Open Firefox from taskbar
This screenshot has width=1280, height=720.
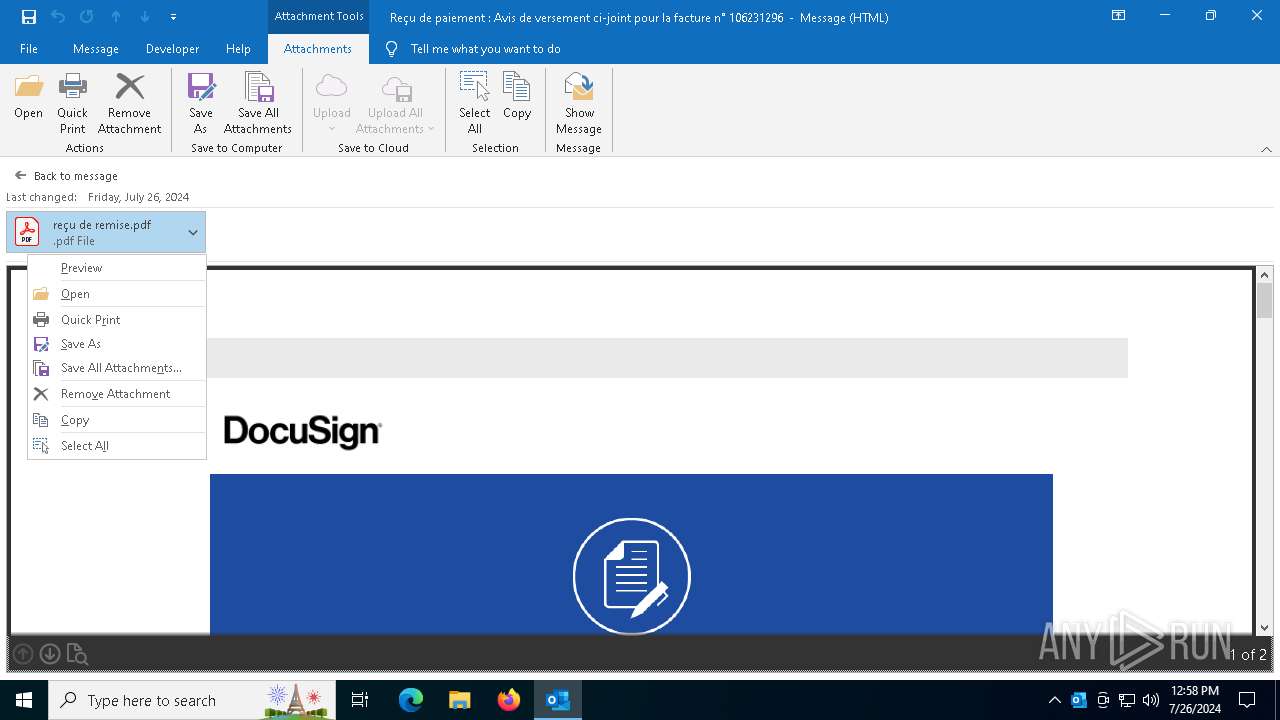tap(509, 700)
